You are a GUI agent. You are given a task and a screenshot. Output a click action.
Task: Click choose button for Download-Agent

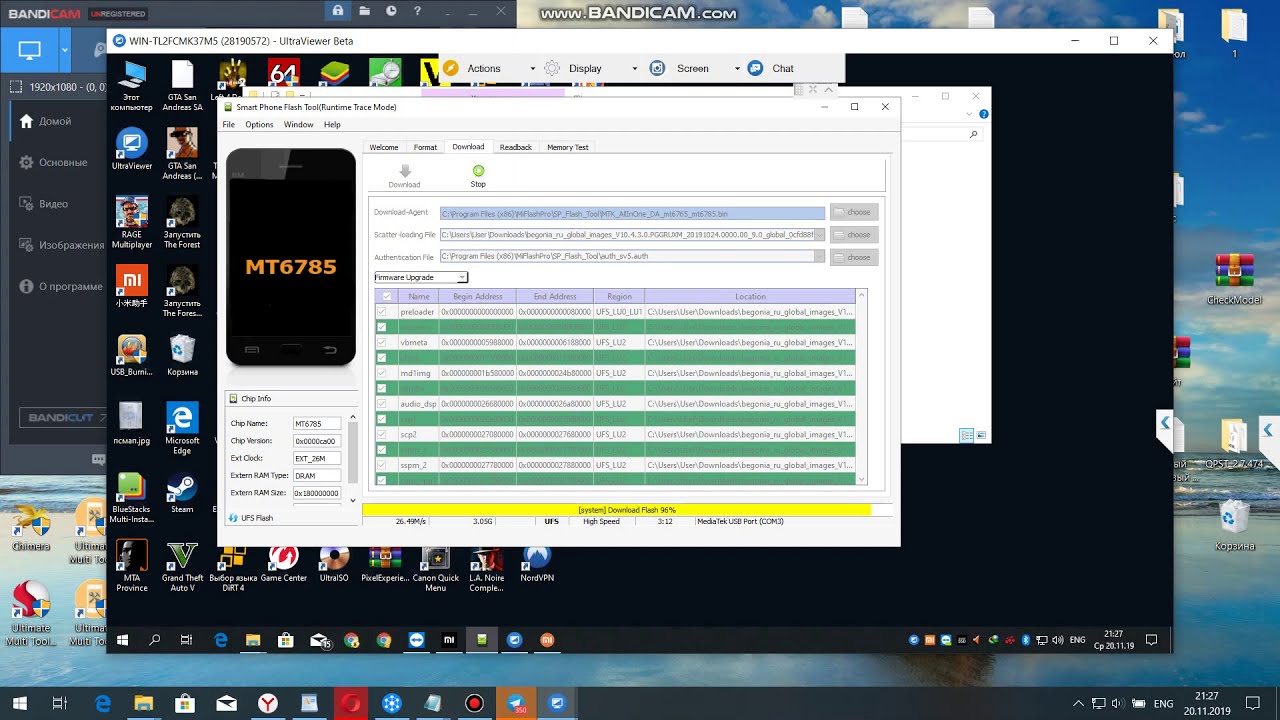[854, 212]
